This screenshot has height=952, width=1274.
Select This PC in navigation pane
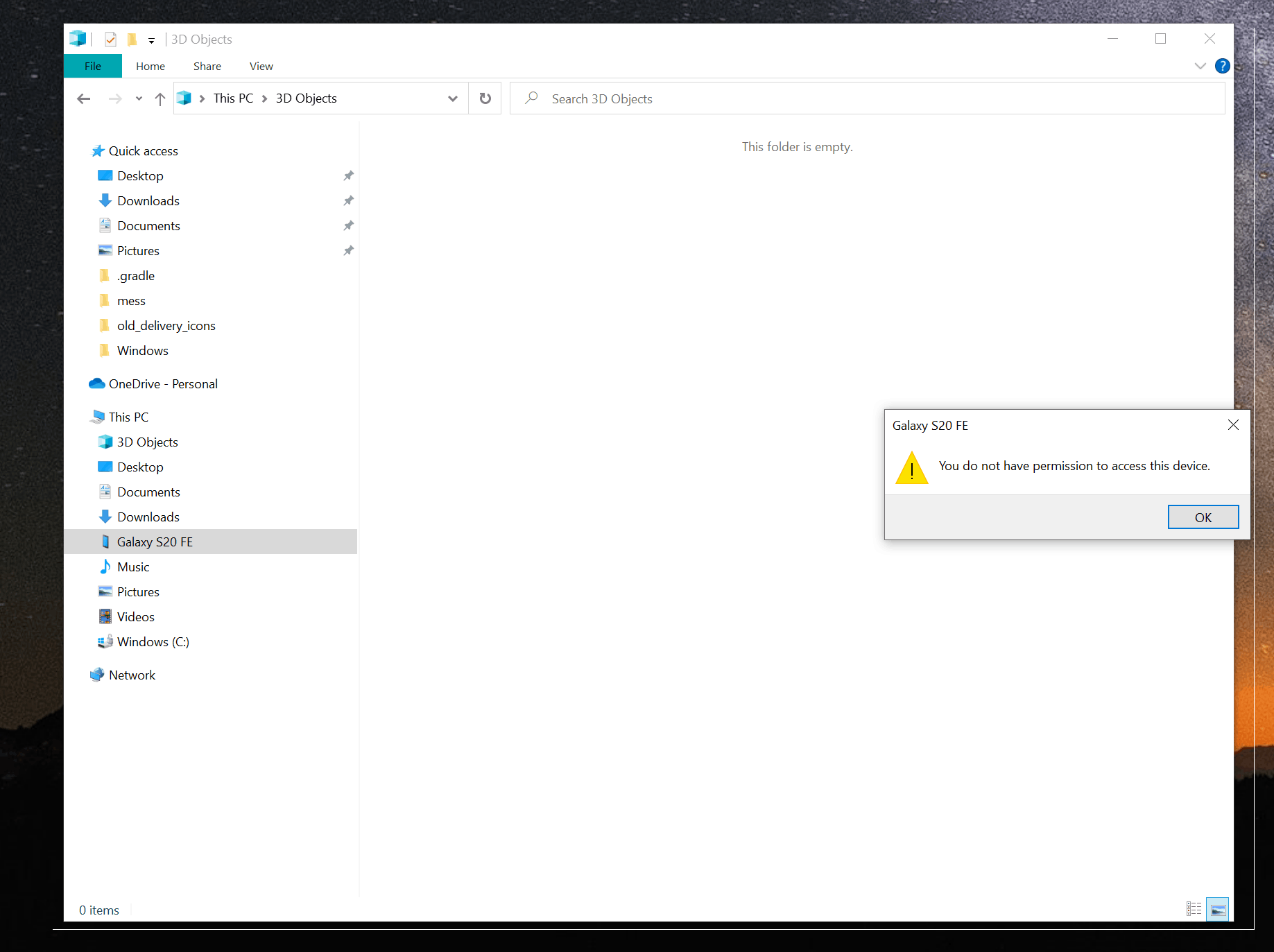[x=128, y=417]
